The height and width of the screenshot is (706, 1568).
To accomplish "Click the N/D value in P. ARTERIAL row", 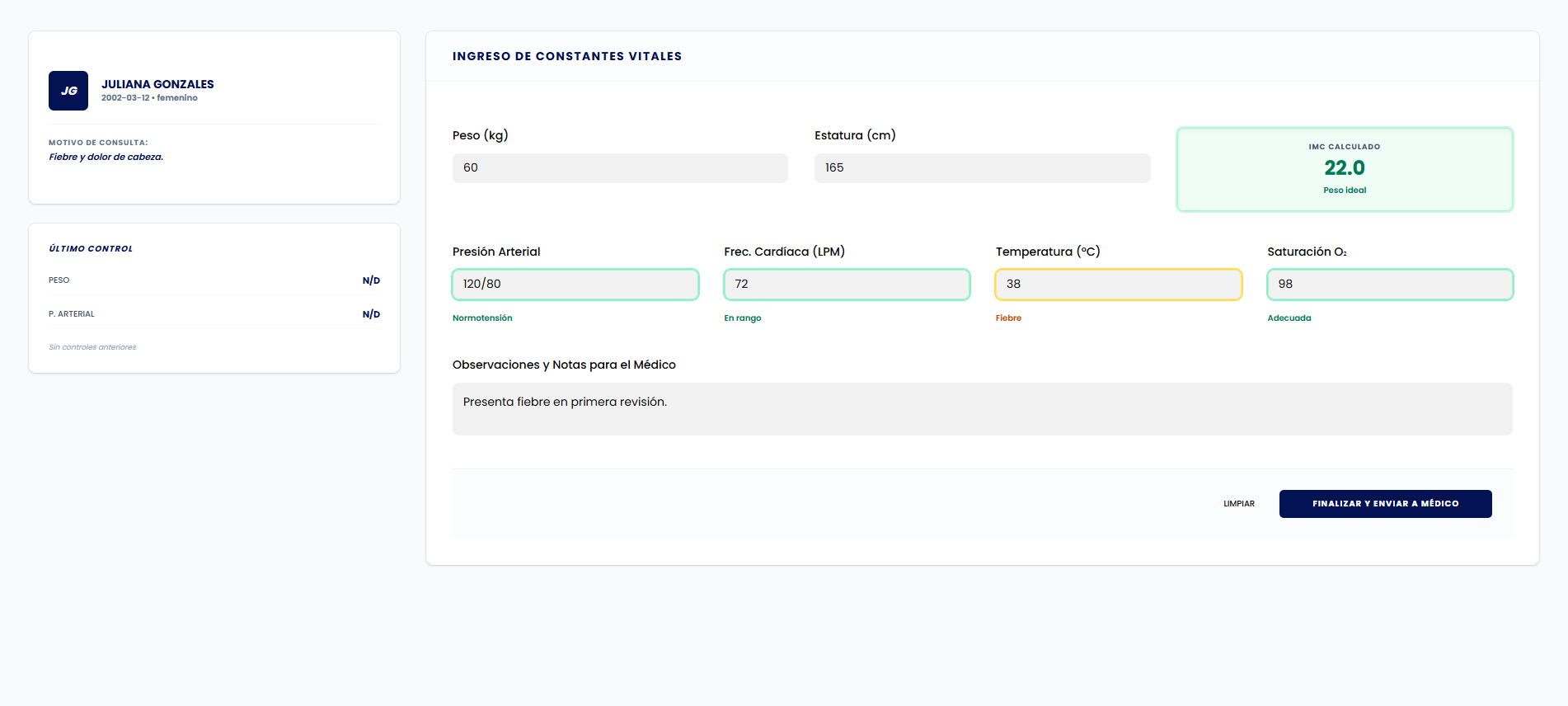I will (x=371, y=314).
